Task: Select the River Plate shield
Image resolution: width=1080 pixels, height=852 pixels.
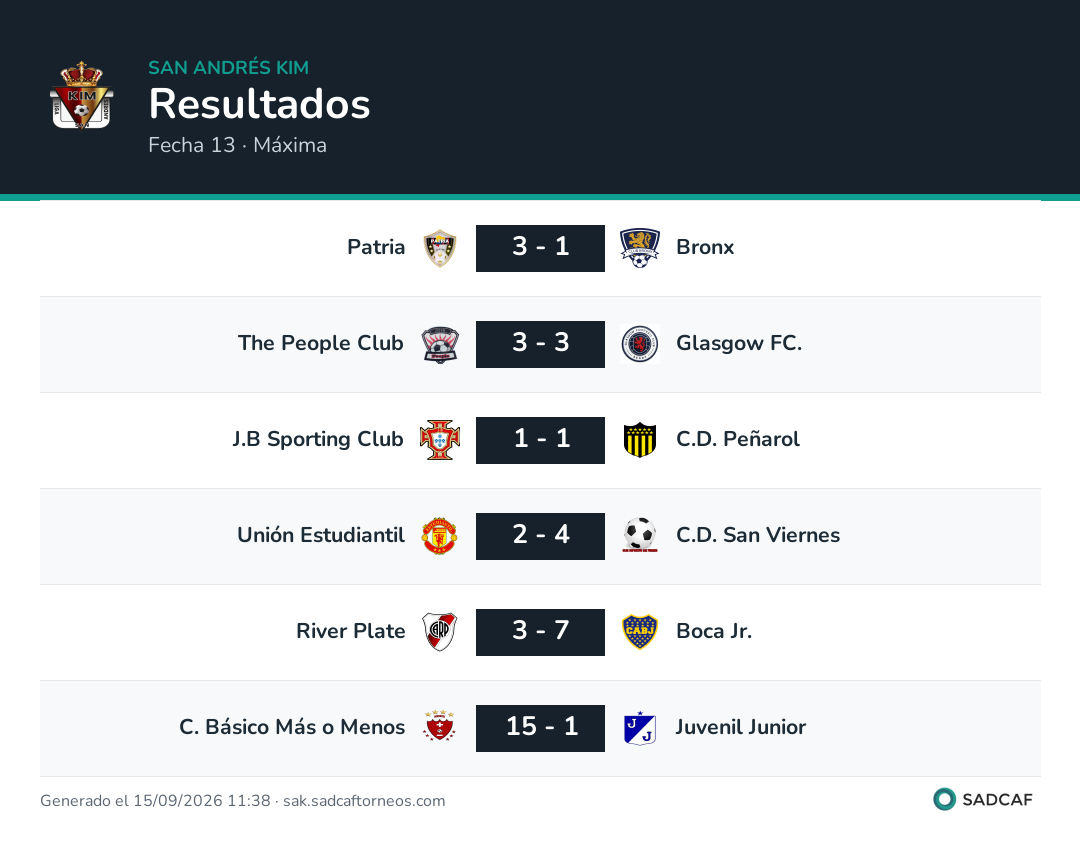Action: click(439, 632)
